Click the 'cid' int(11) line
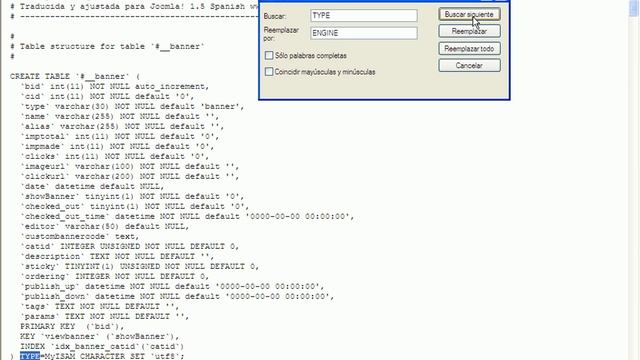This screenshot has height=360, width=640. click(x=107, y=96)
